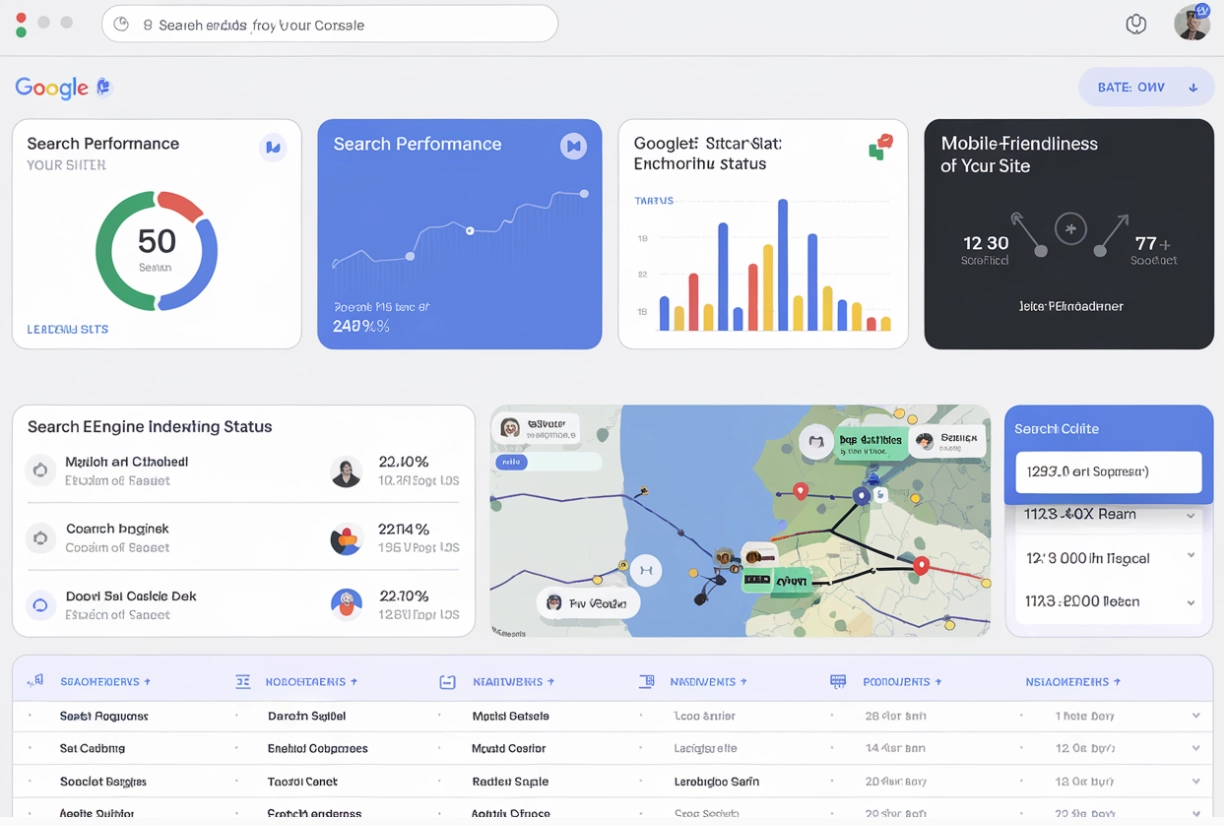Click the round icon on the blue Search Performance card
The image size is (1224, 826).
coord(573,147)
